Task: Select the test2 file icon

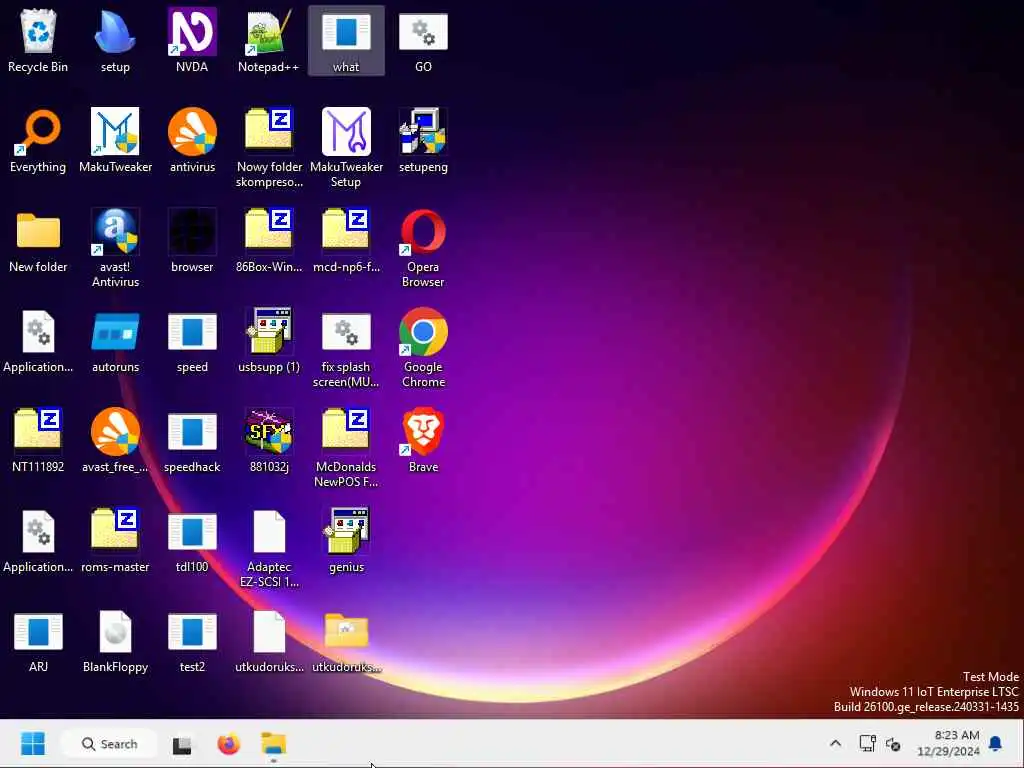Action: [192, 641]
